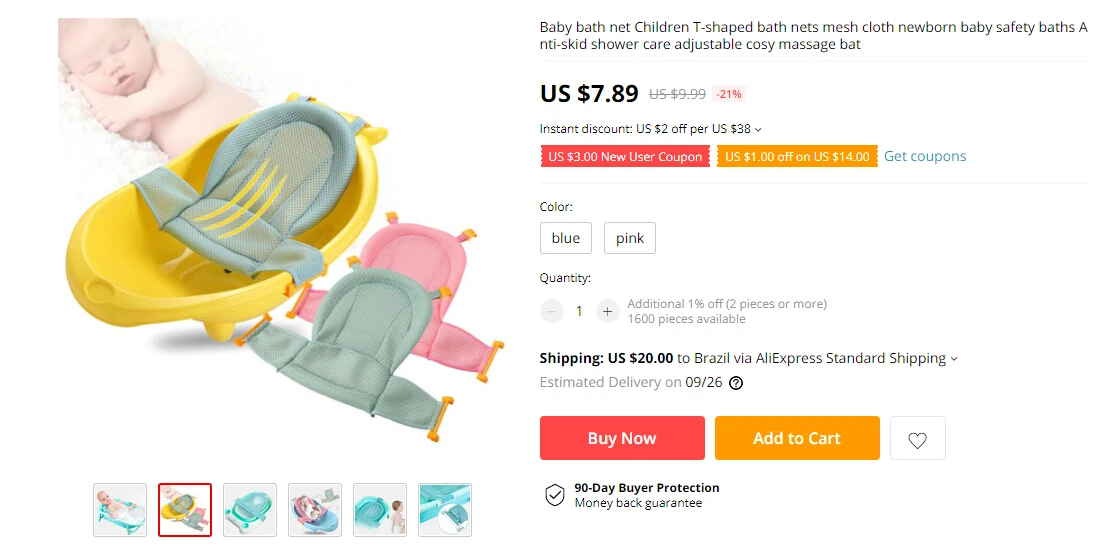View last thumbnail showing tub close-up

(445, 510)
